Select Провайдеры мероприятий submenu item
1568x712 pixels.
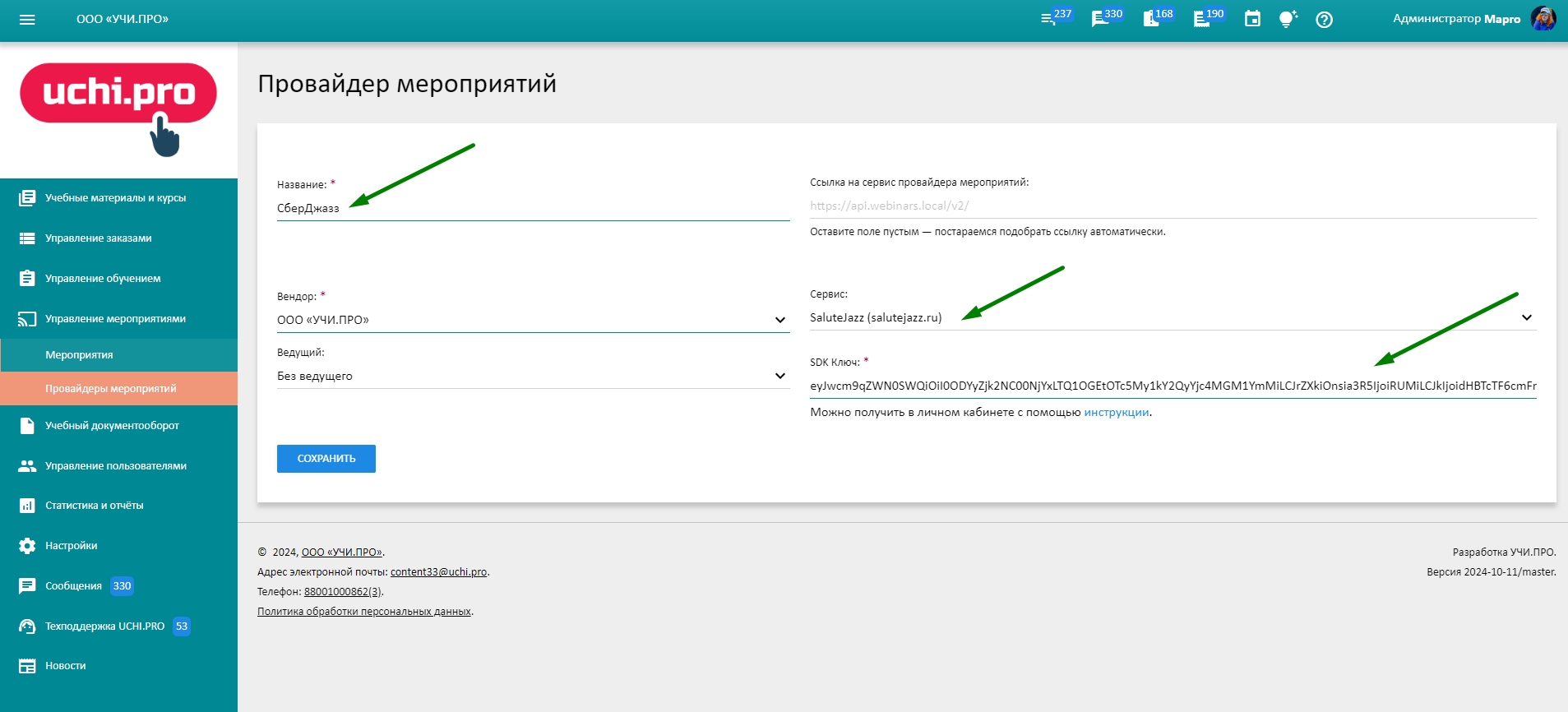click(x=118, y=389)
